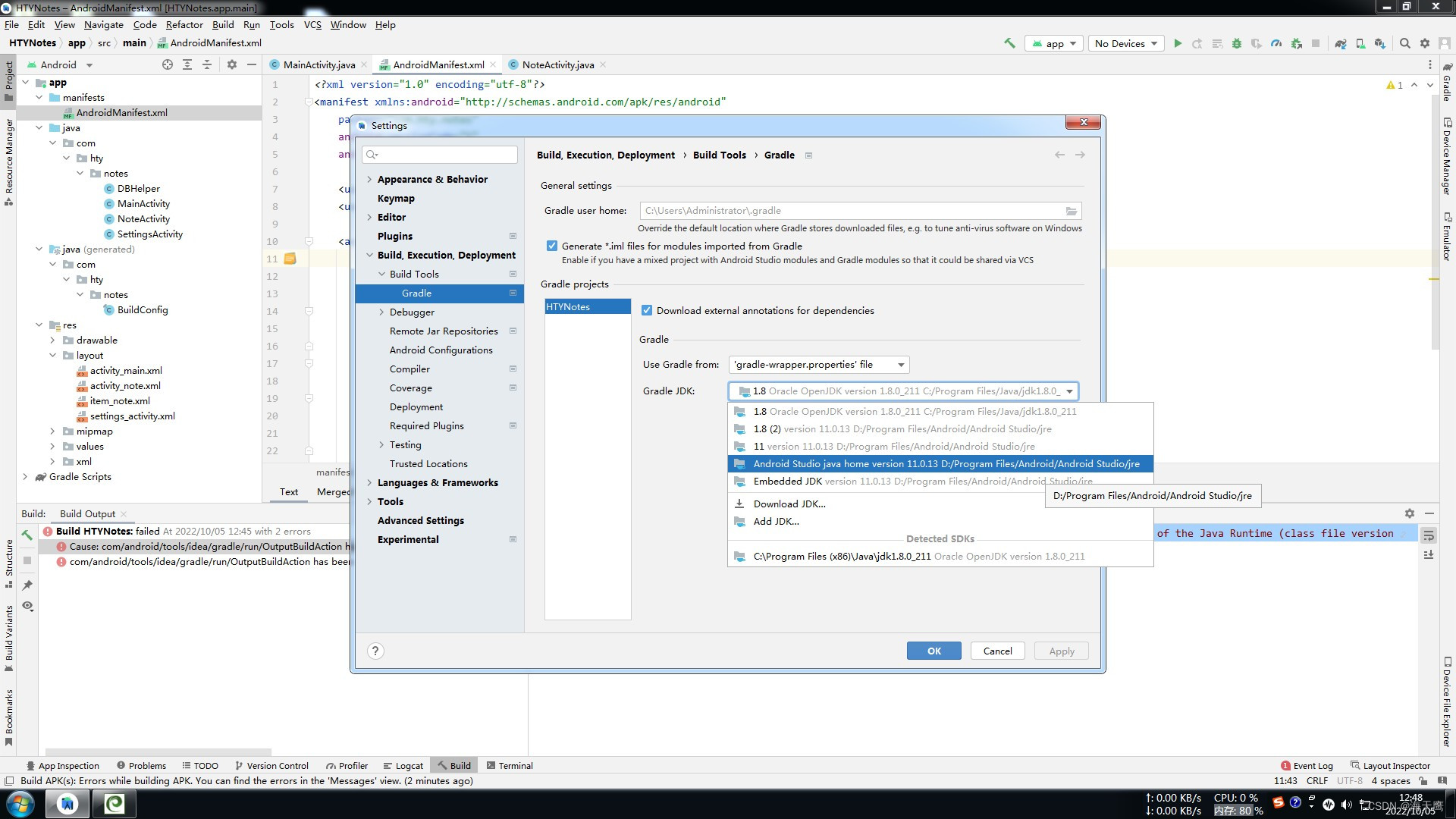Open Device File Explorer side panel
1456x819 pixels.
(x=1447, y=702)
